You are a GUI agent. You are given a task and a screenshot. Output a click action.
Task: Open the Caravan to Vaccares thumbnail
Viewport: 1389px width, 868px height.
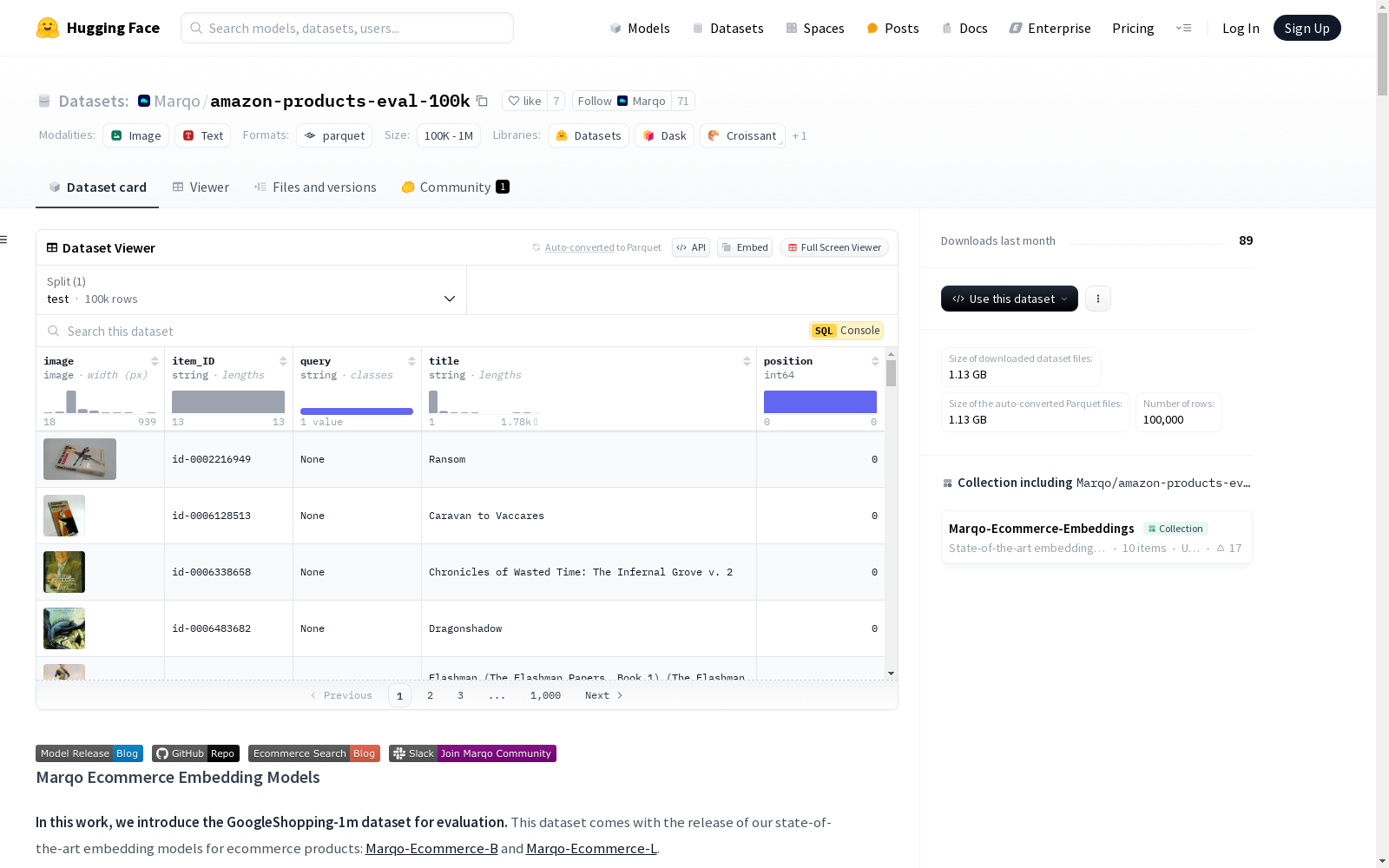(x=64, y=516)
